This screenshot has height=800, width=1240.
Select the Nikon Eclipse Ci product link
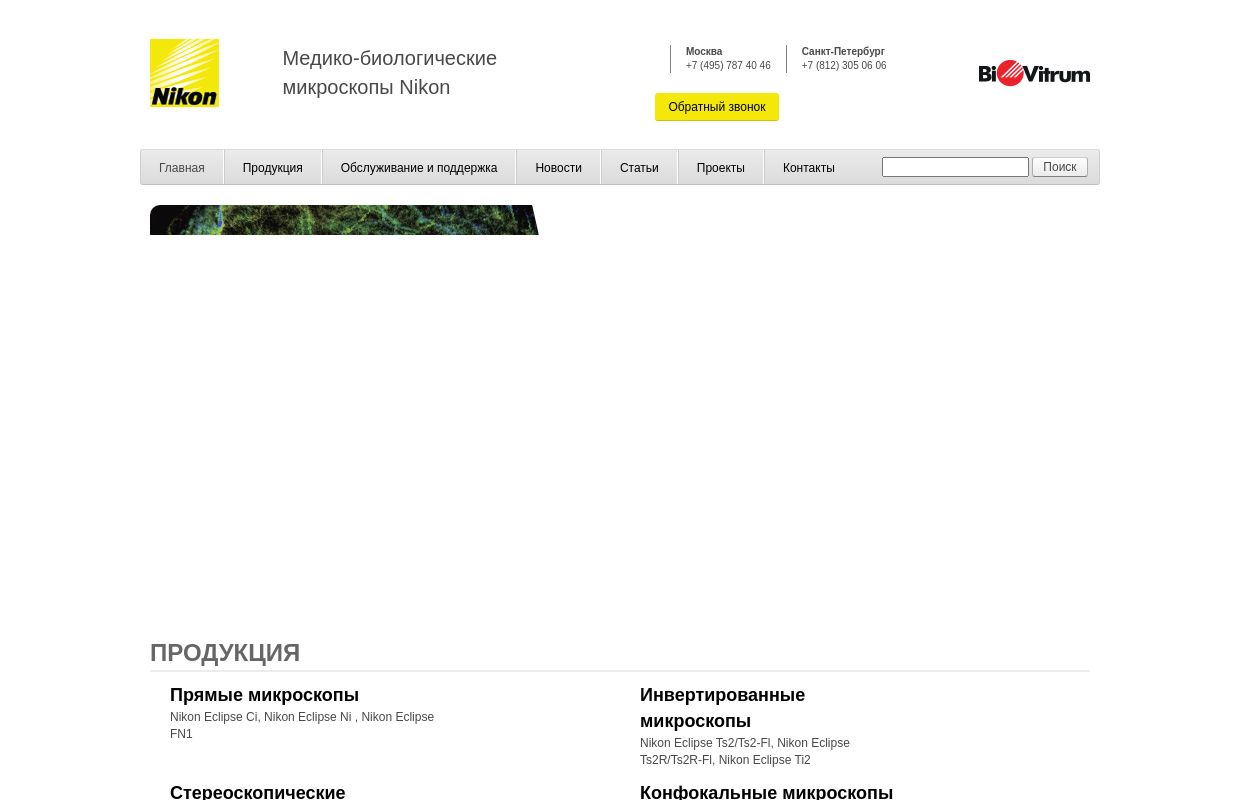tap(213, 717)
